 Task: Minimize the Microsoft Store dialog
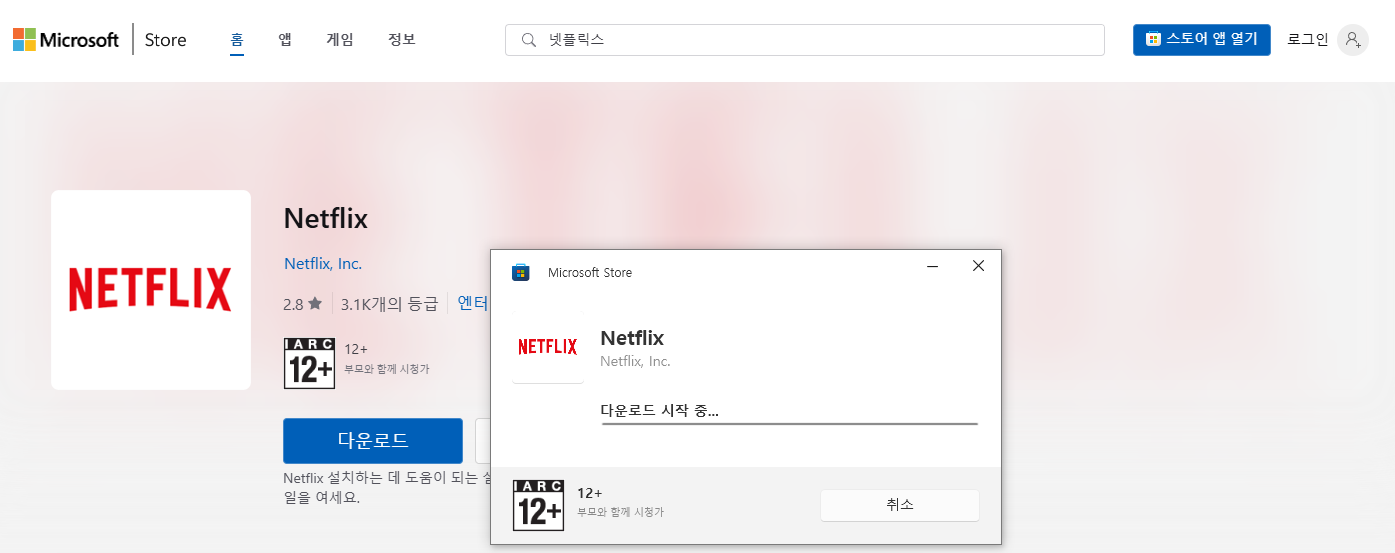[932, 266]
